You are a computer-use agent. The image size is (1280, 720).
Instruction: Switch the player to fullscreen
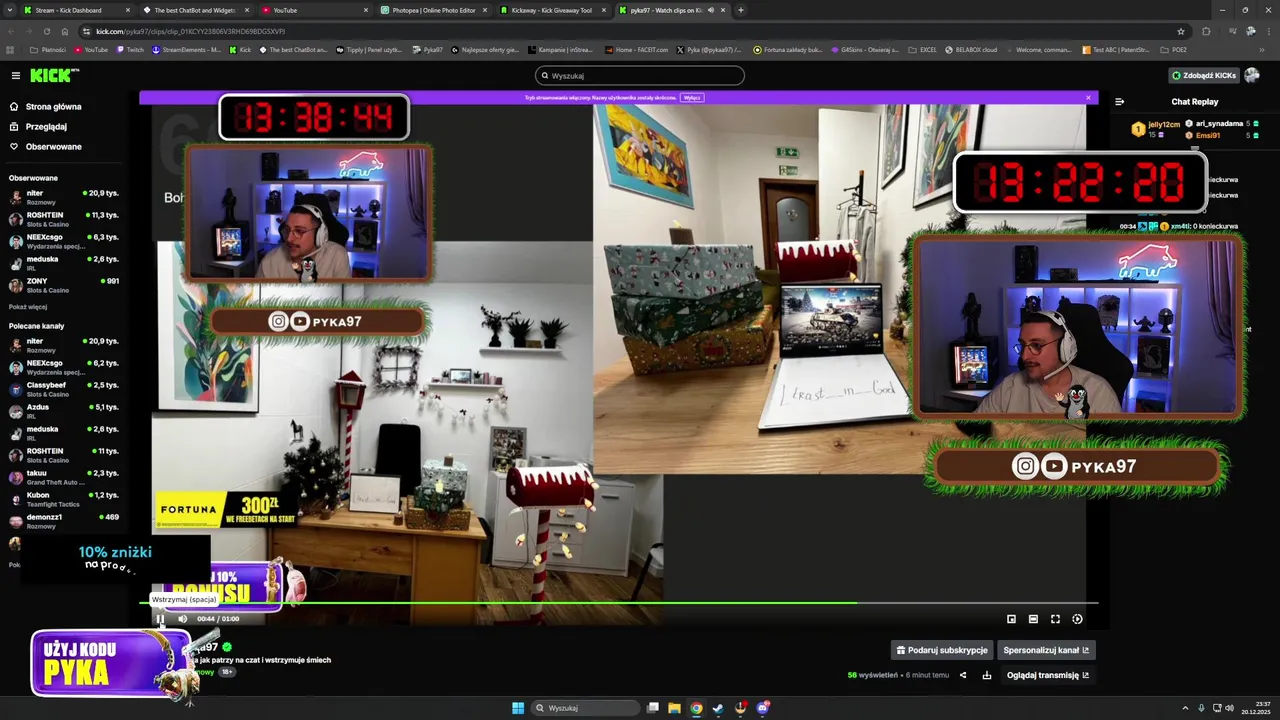click(x=1055, y=619)
